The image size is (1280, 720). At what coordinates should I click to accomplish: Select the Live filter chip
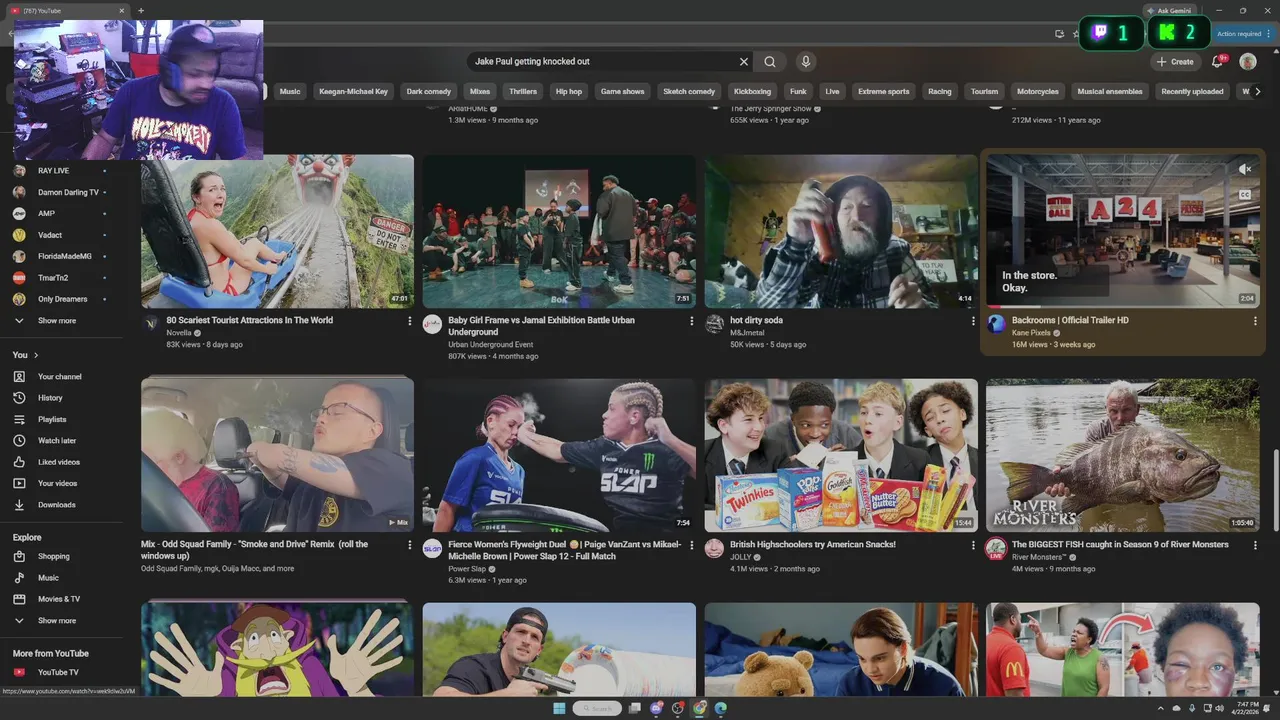coord(832,91)
